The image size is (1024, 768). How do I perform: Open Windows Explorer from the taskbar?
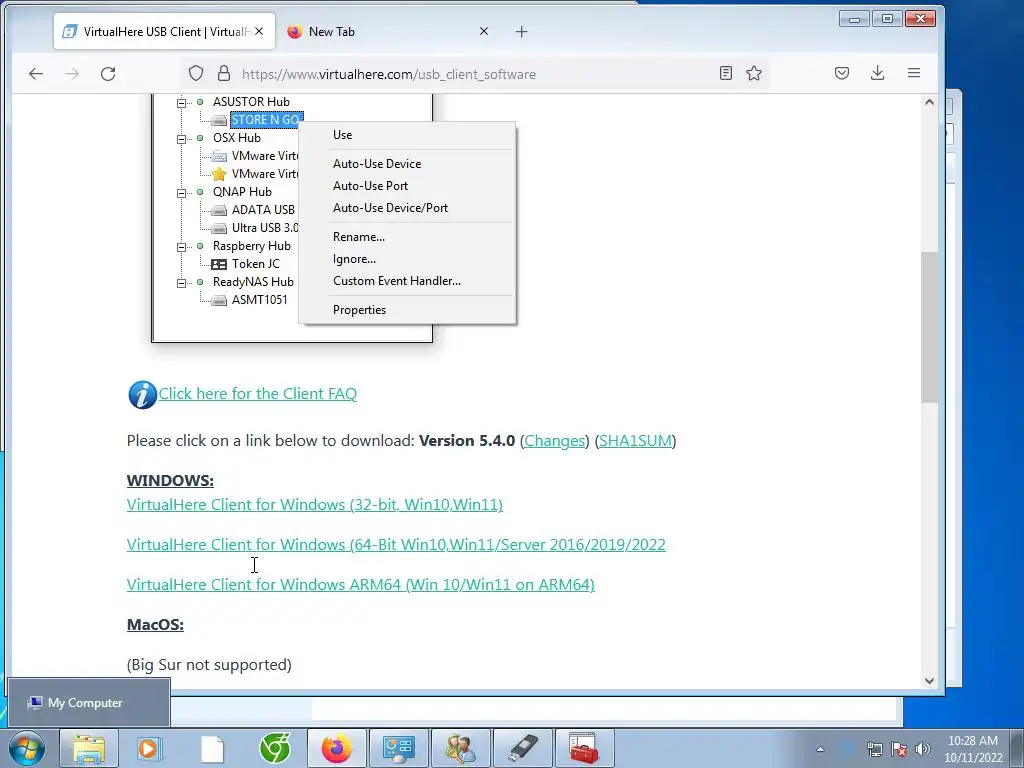tap(88, 748)
